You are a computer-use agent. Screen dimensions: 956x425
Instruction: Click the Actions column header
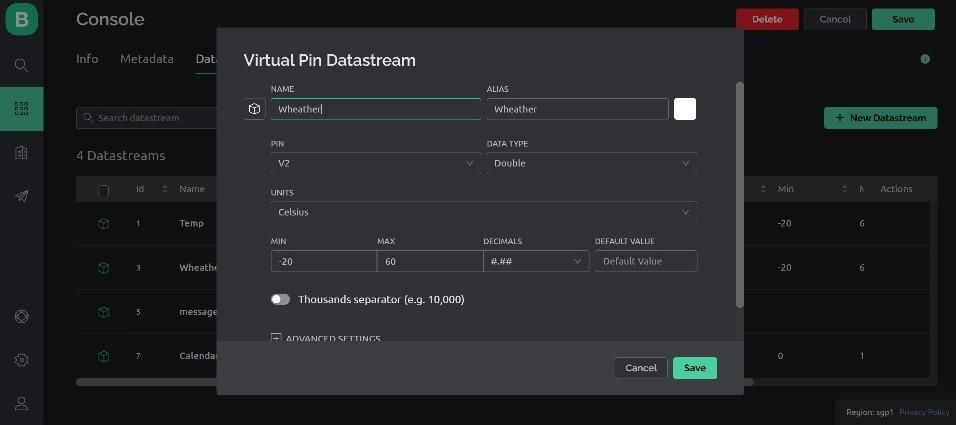tap(896, 189)
